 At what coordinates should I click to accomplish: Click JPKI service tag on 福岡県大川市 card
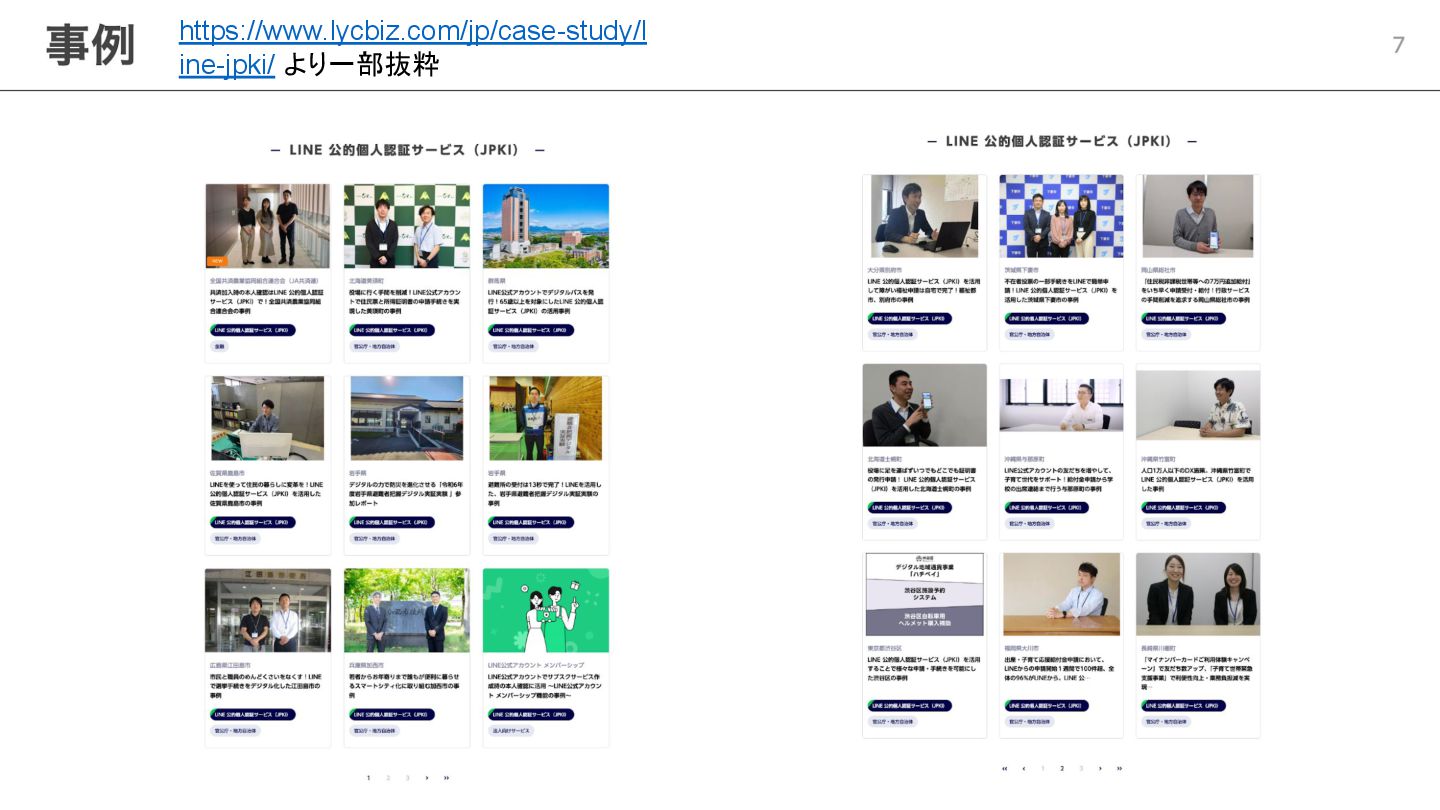1047,705
